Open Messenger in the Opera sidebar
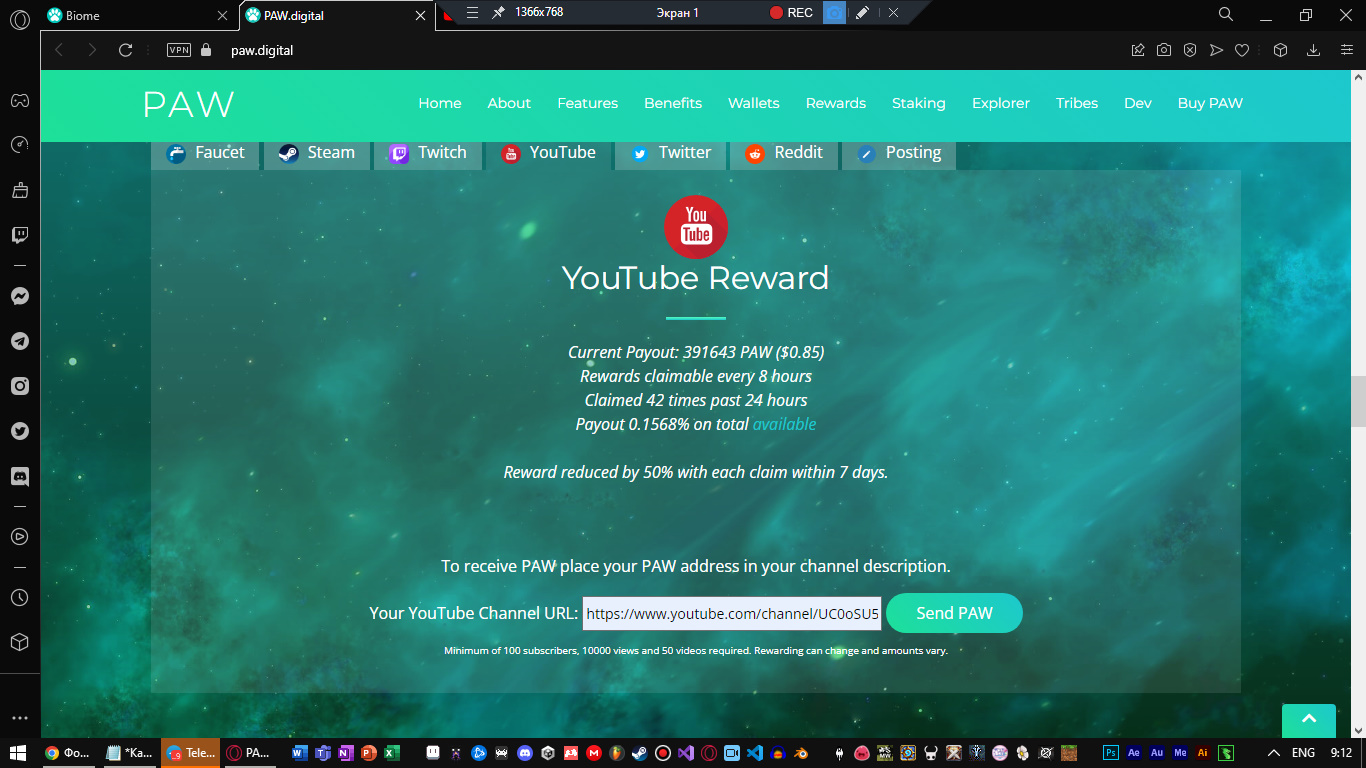The image size is (1366, 768). [20, 296]
